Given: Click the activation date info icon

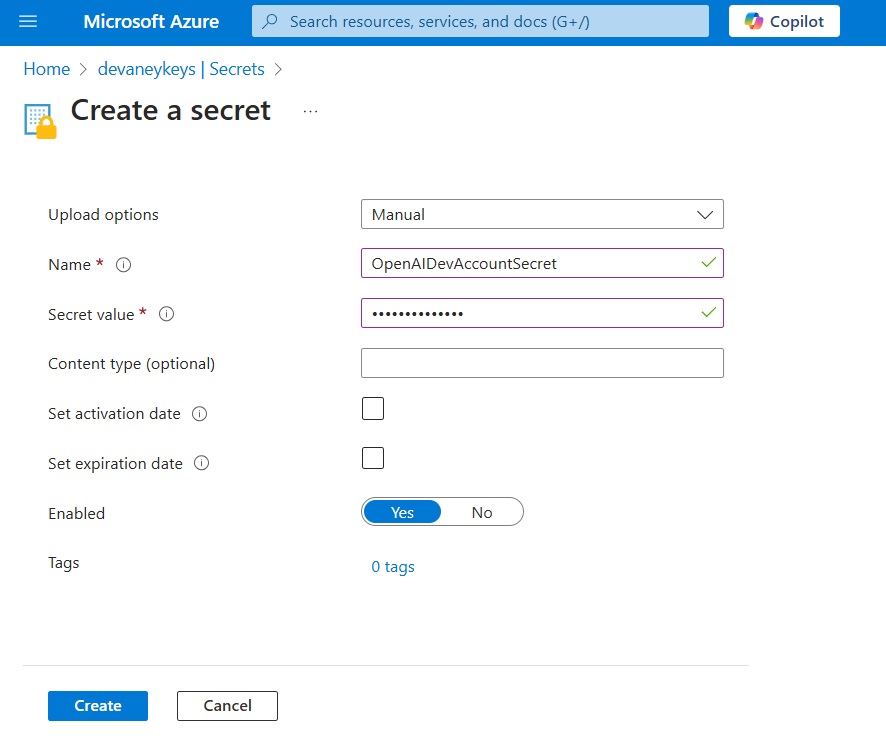Looking at the screenshot, I should (199, 414).
